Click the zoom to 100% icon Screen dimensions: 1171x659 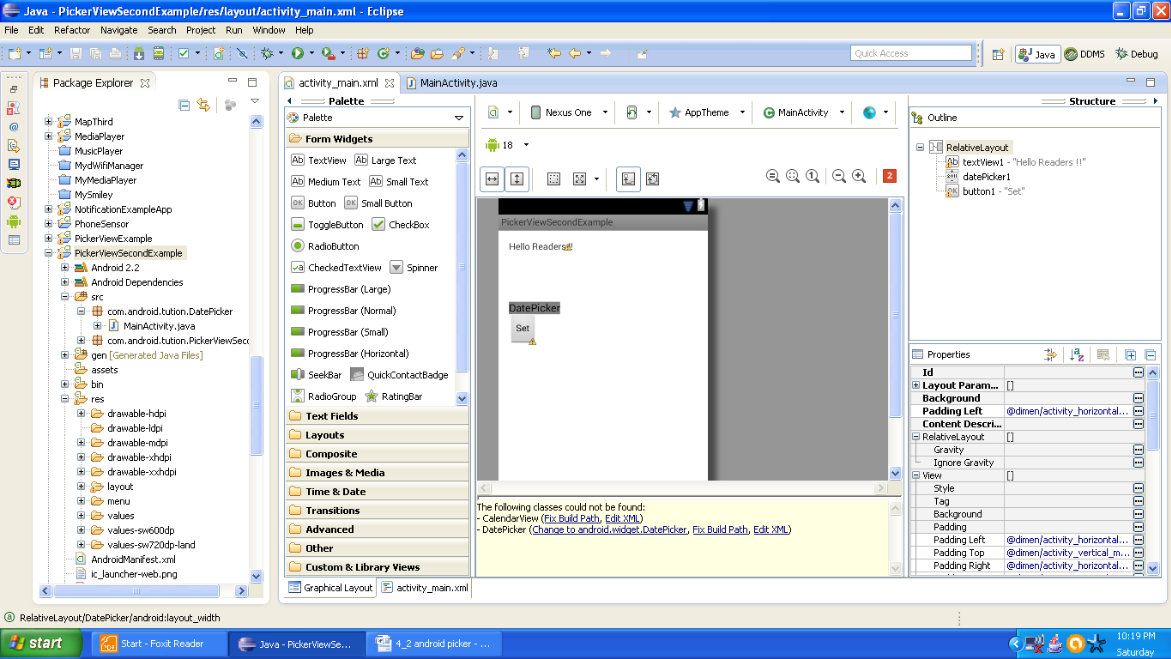tap(813, 176)
